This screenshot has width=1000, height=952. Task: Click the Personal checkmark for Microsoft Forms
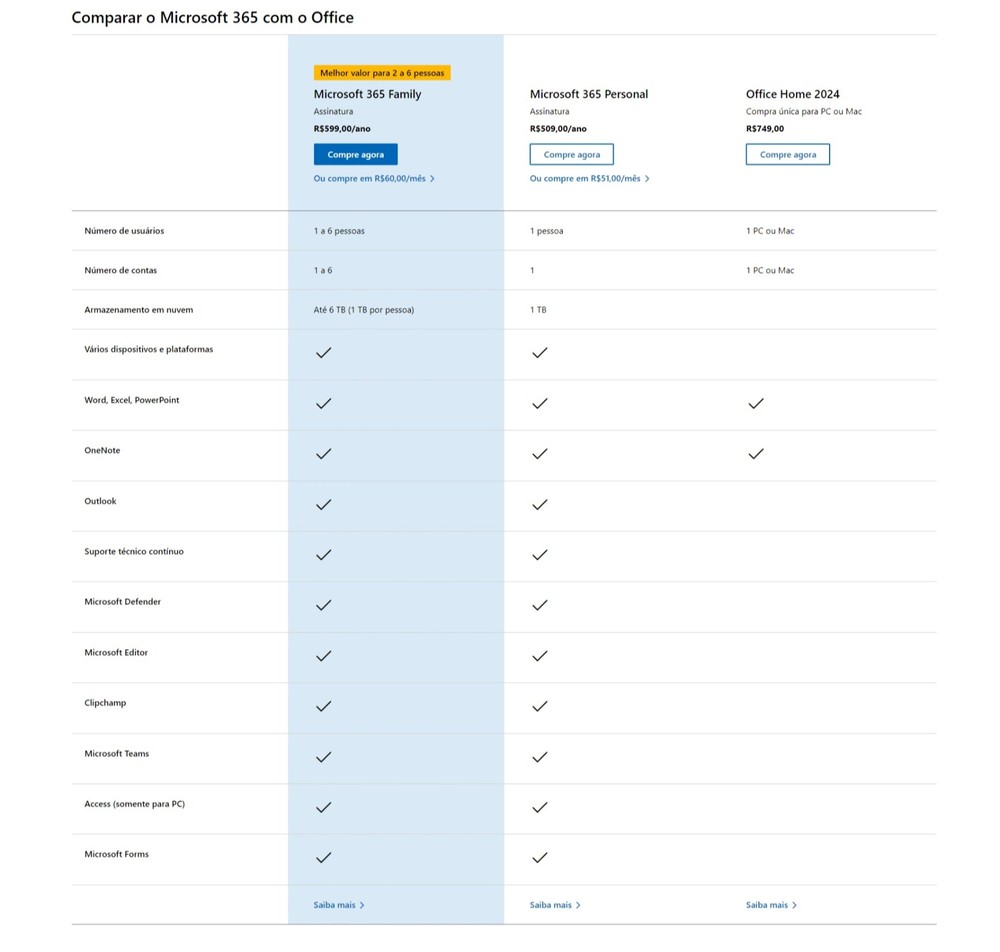[540, 858]
